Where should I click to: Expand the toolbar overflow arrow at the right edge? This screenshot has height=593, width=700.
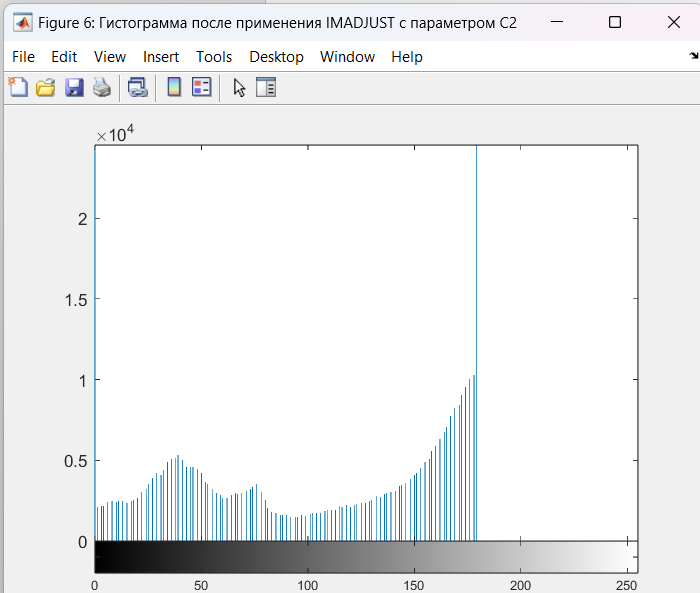click(x=694, y=56)
